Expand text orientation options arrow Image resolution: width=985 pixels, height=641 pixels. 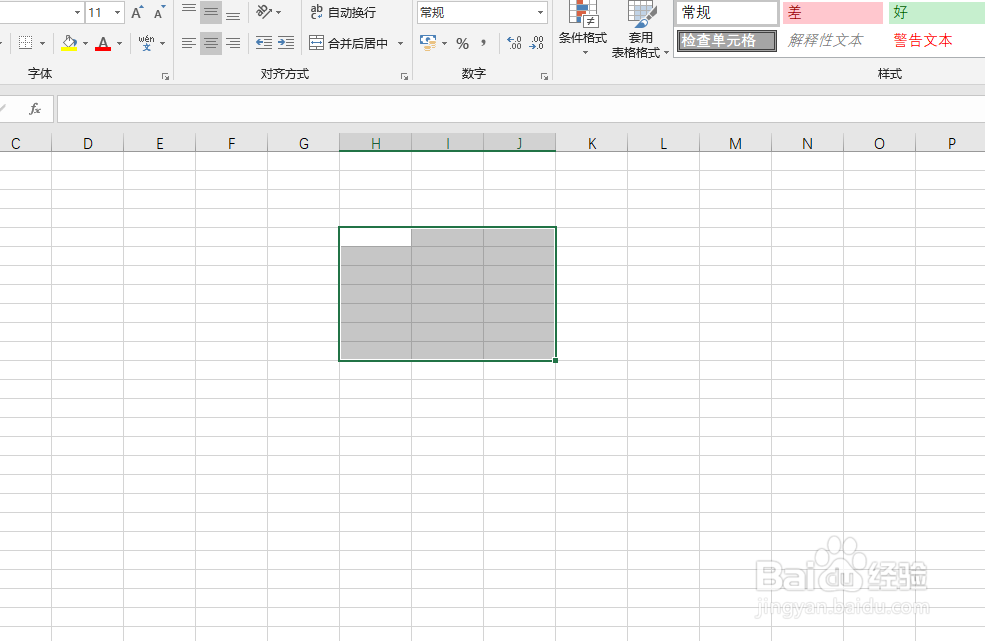pos(278,13)
